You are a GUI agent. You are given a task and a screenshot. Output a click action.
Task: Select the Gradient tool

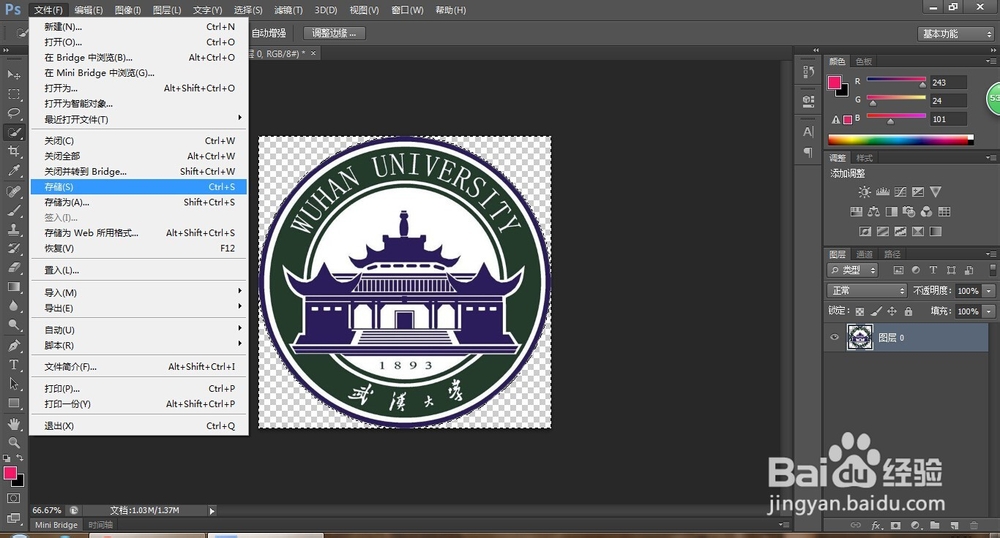pyautogui.click(x=13, y=287)
